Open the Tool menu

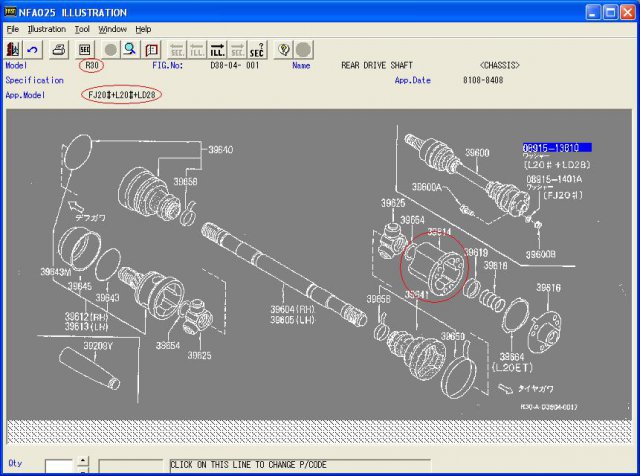tap(82, 30)
